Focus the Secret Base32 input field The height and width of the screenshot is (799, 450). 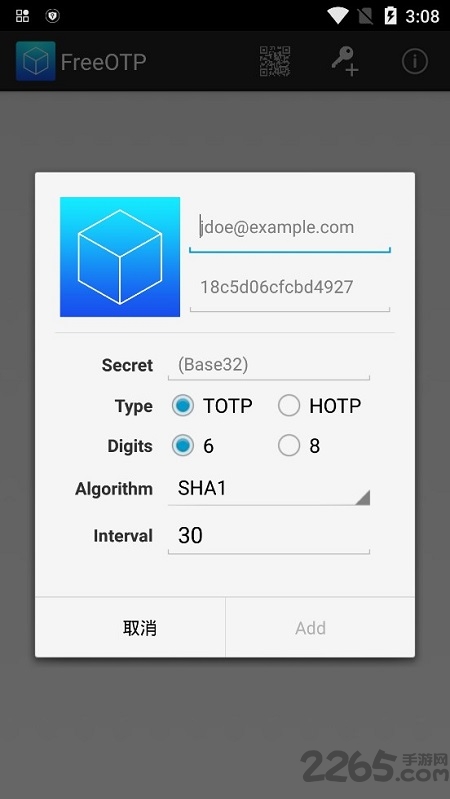(269, 366)
